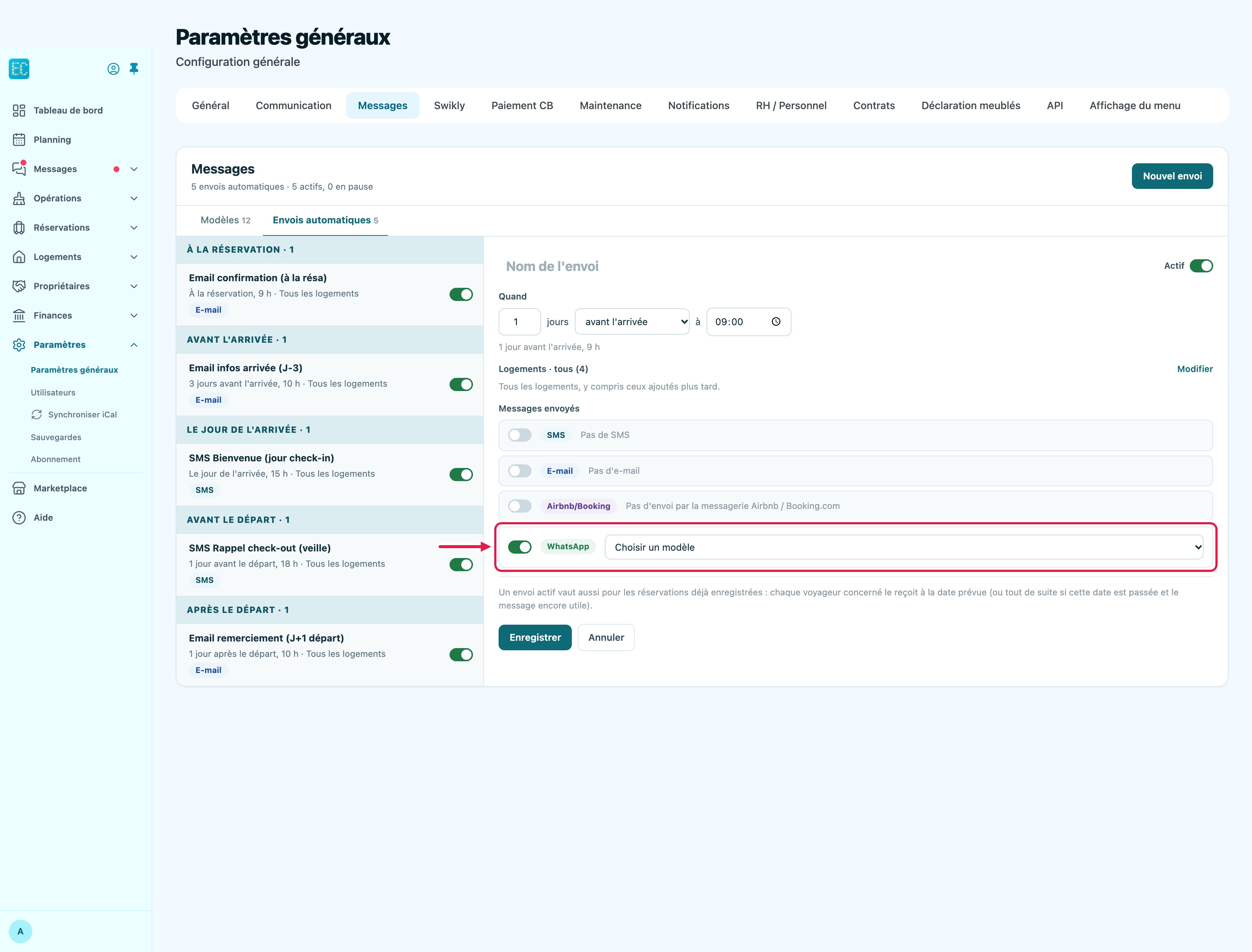Expand the Opérations sidebar chevron
The width and height of the screenshot is (1252, 952).
coord(134,198)
